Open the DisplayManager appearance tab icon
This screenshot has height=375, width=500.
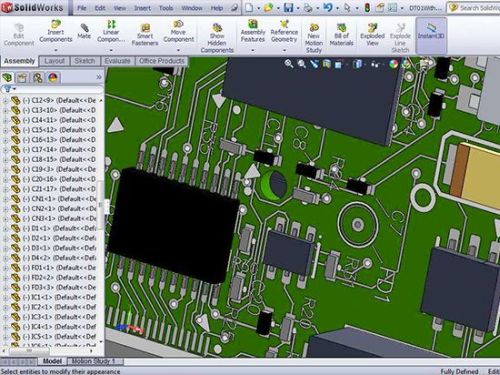(53, 78)
